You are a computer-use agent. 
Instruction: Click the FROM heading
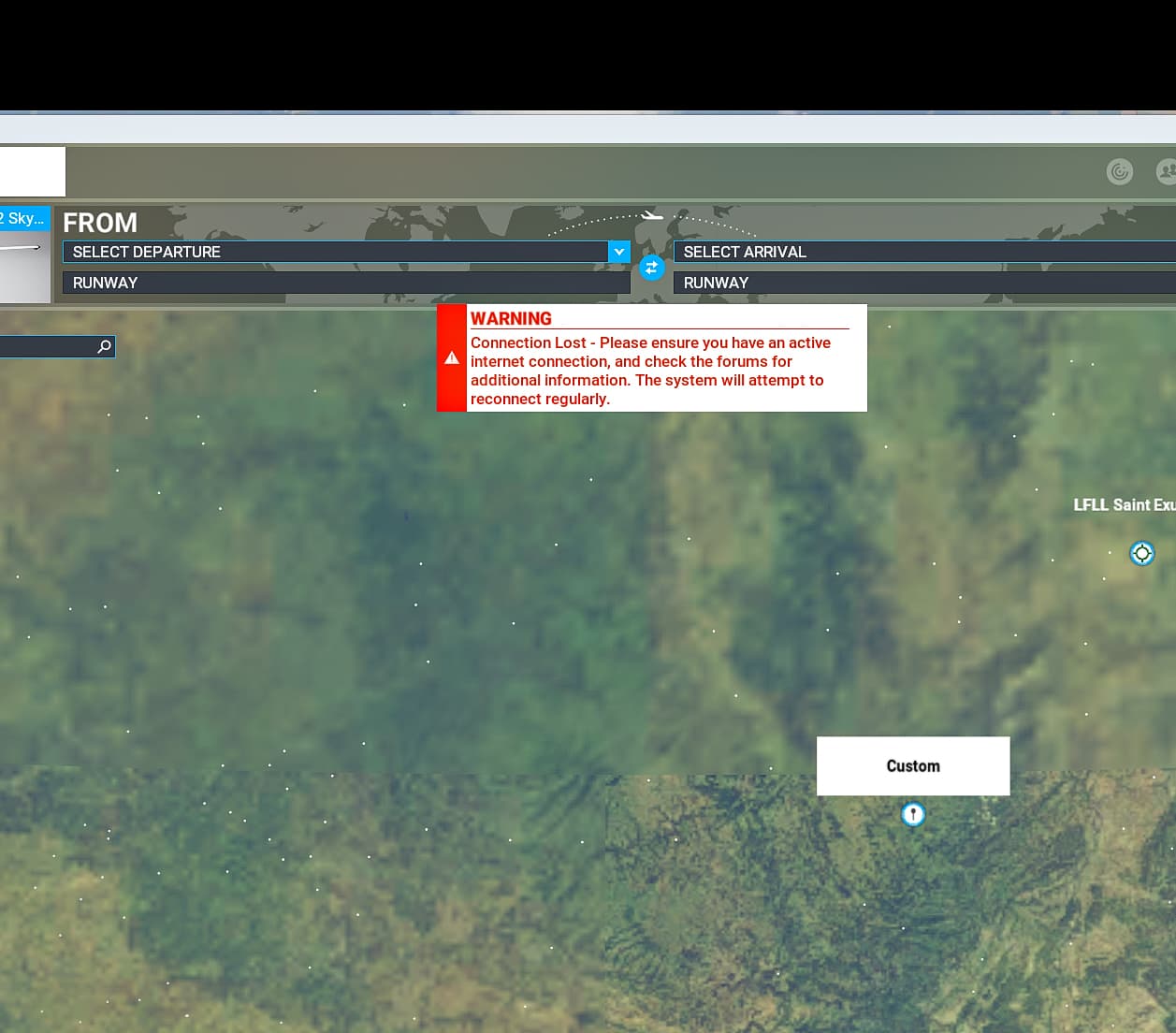coord(100,223)
